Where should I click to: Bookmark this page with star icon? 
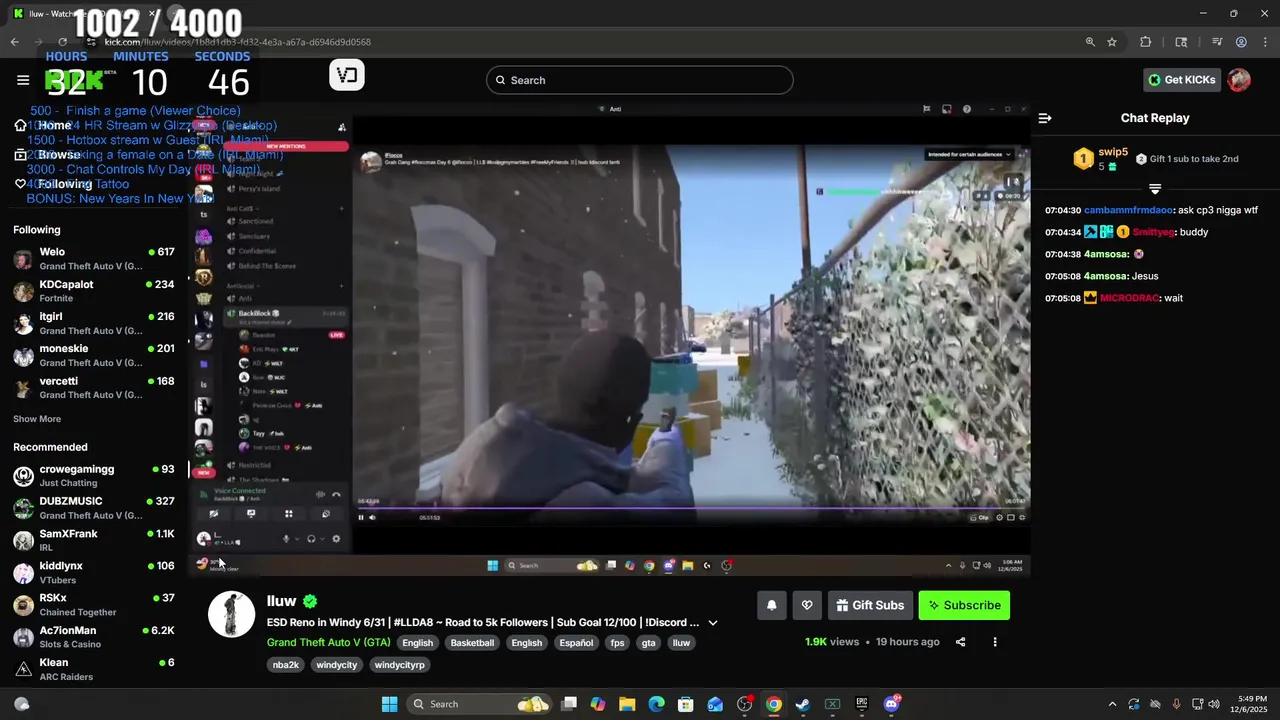[x=1112, y=42]
